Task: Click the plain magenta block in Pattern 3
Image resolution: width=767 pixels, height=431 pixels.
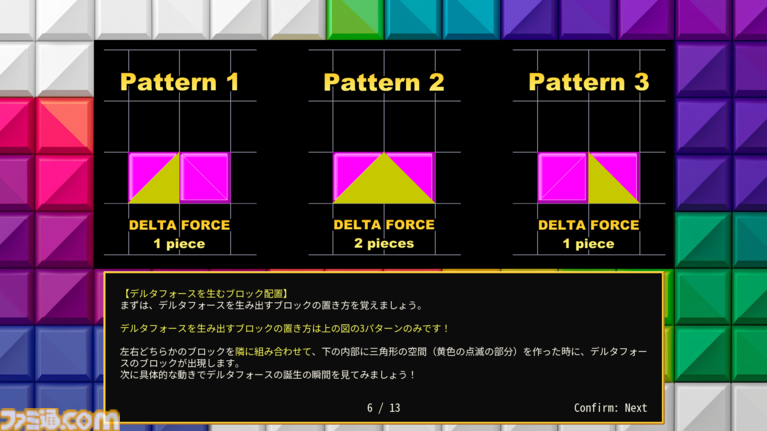Action: coord(562,177)
